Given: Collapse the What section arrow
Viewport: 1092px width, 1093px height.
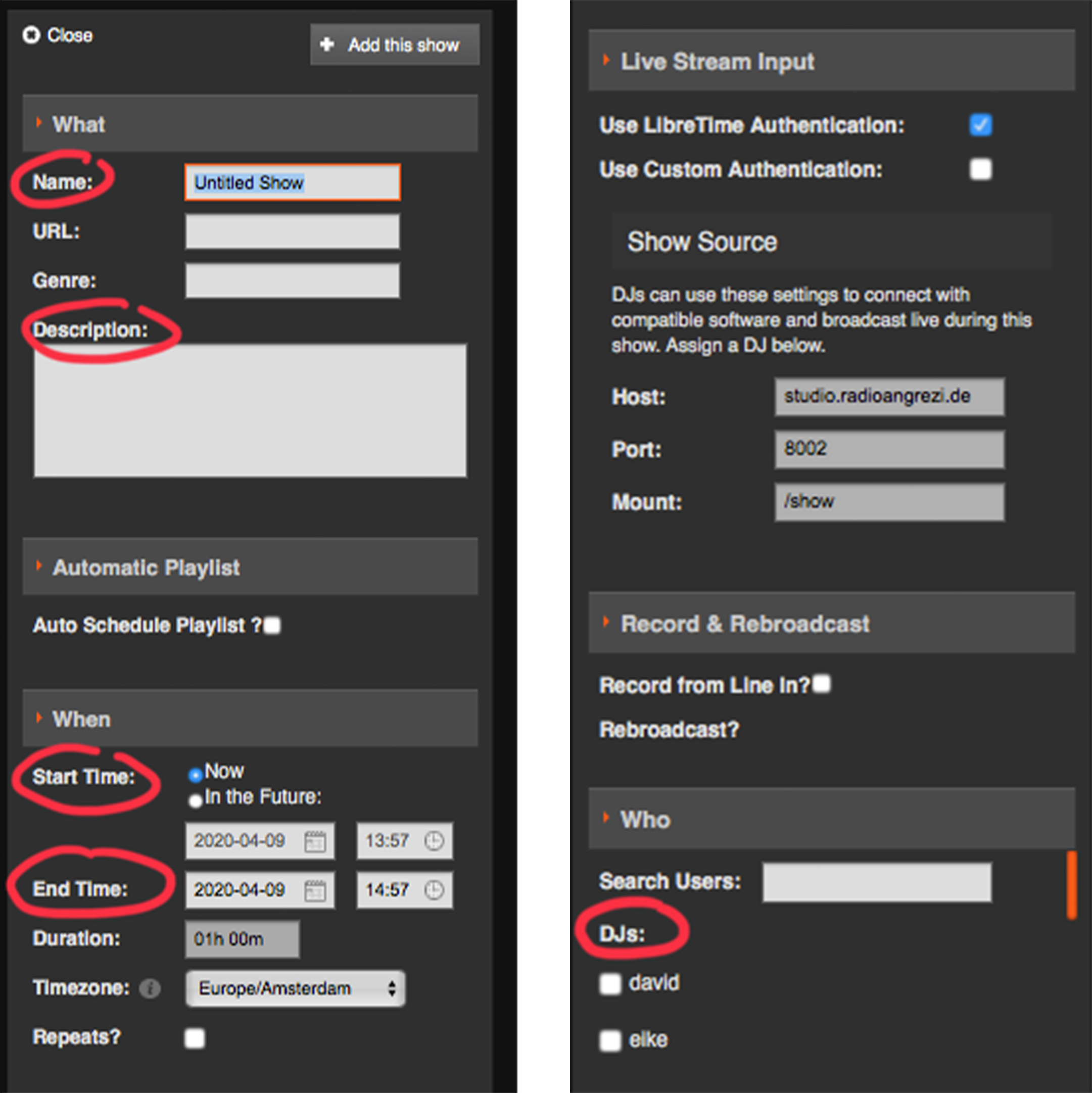Looking at the screenshot, I should 38,123.
